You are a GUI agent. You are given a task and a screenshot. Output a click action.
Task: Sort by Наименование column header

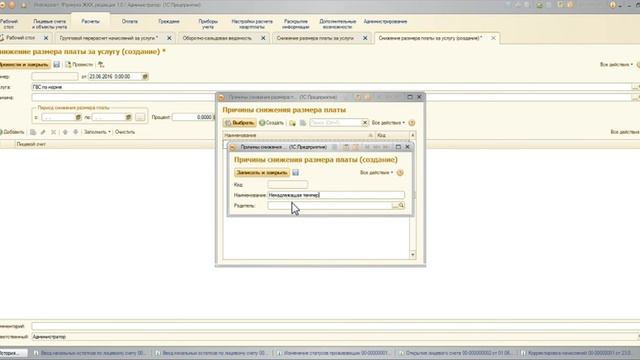click(x=298, y=135)
